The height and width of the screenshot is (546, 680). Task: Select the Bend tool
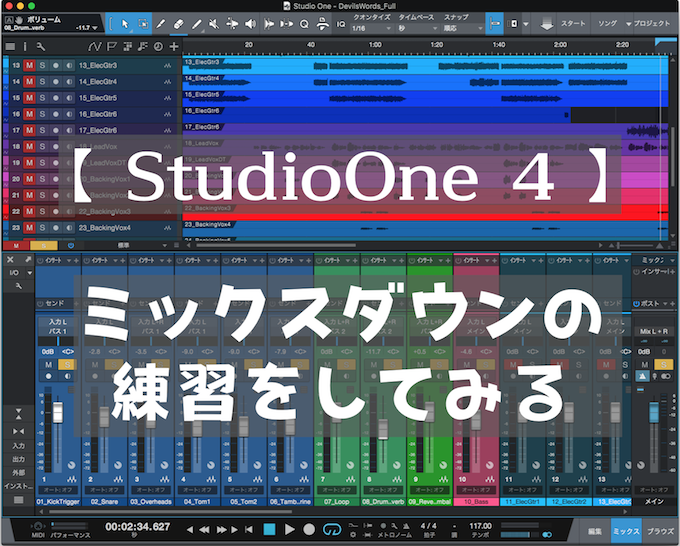click(x=232, y=24)
